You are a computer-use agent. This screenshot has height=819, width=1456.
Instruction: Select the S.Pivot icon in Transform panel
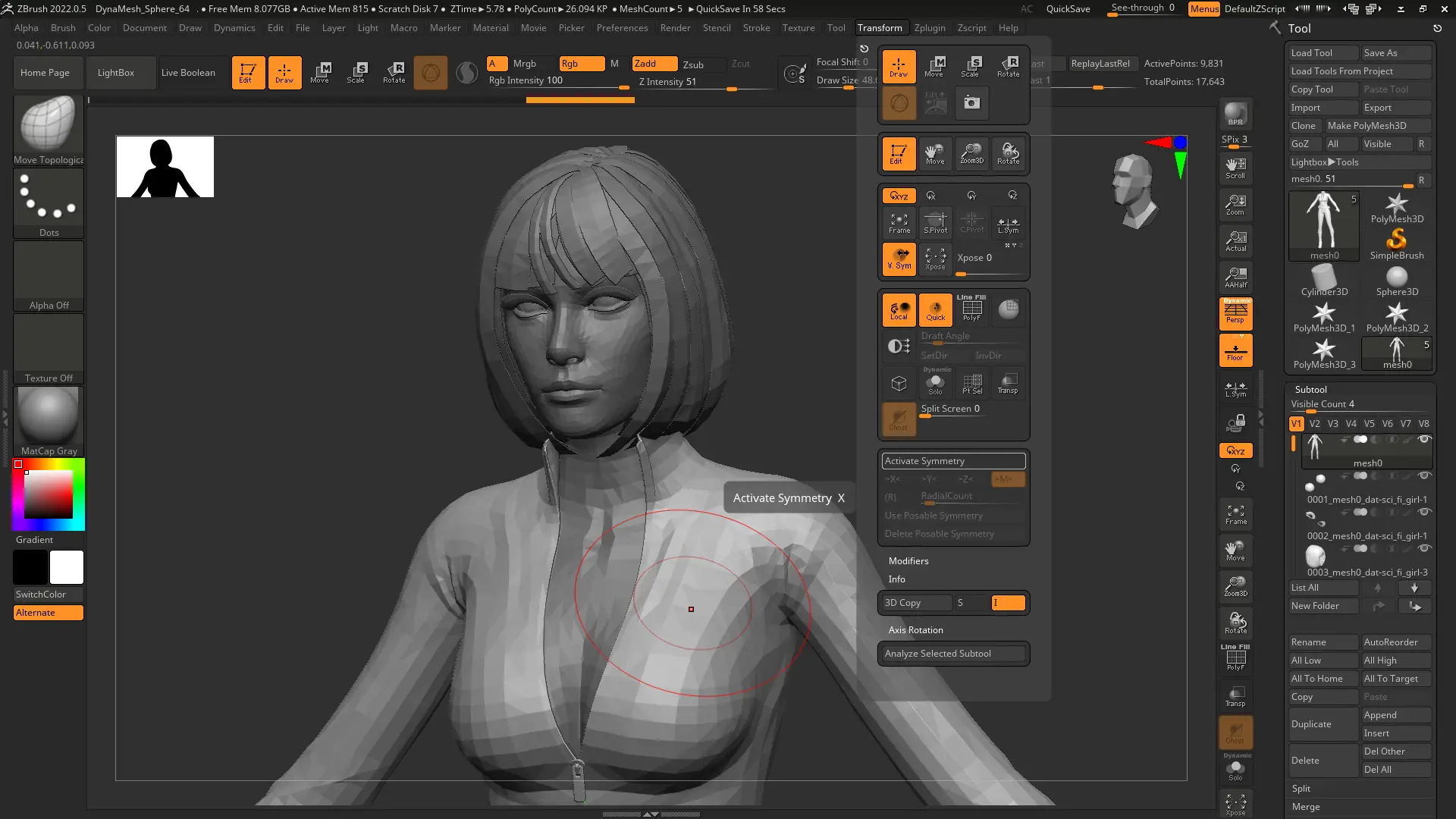click(935, 222)
